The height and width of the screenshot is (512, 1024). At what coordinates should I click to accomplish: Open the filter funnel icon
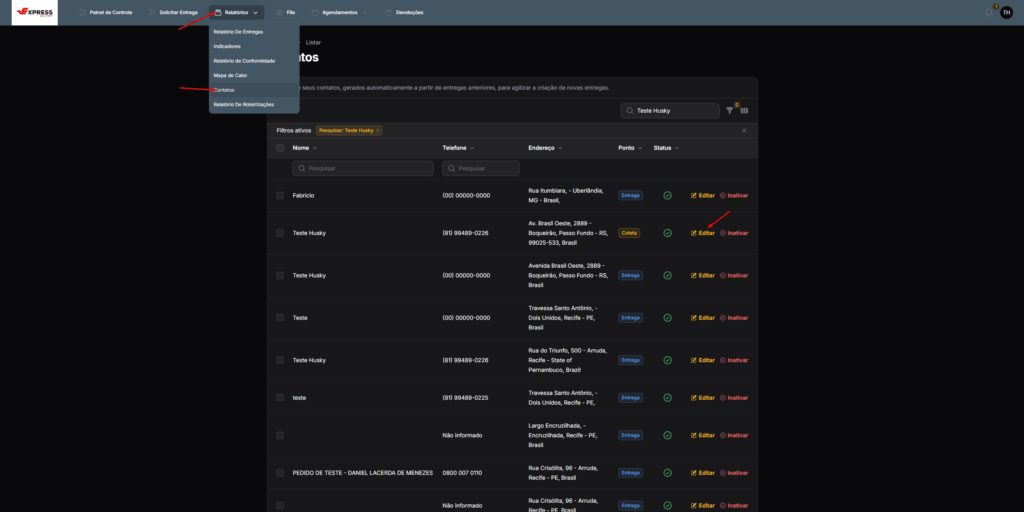pos(730,111)
